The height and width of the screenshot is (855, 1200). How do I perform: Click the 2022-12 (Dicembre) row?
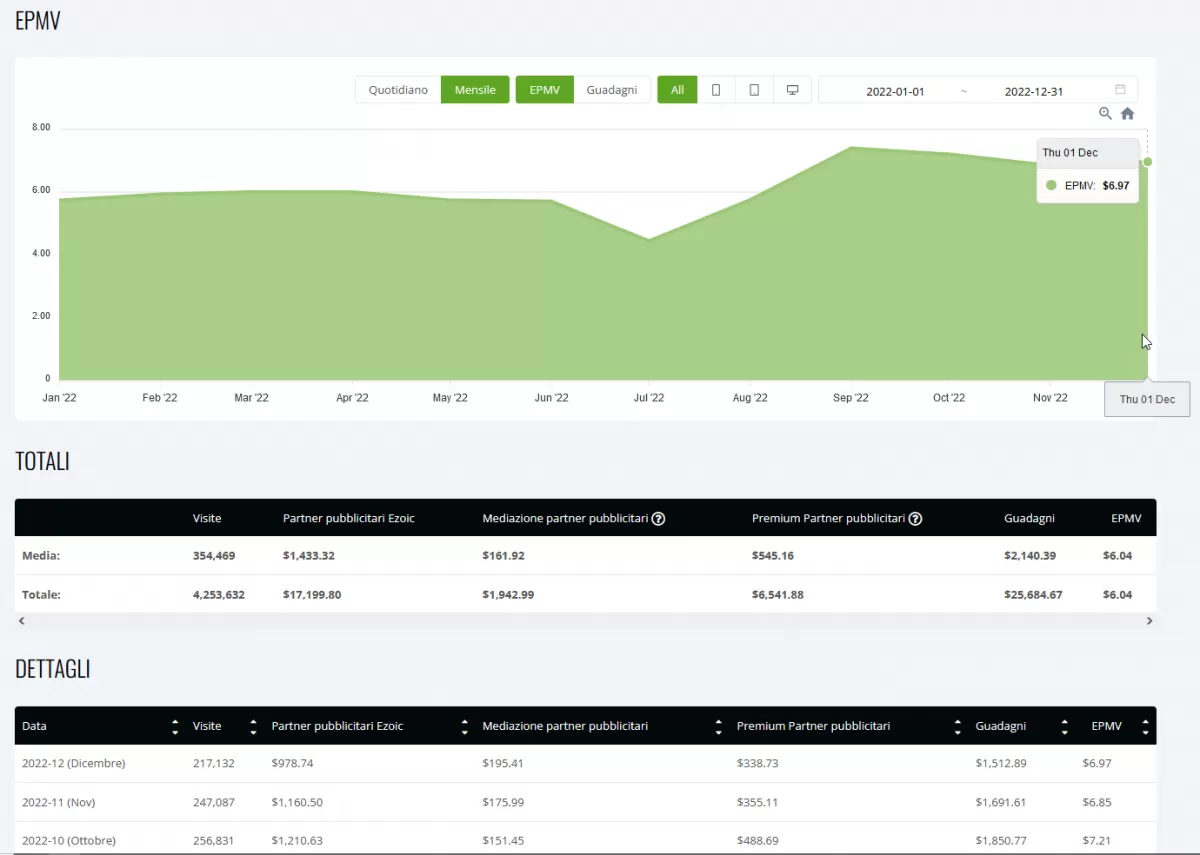pos(74,763)
